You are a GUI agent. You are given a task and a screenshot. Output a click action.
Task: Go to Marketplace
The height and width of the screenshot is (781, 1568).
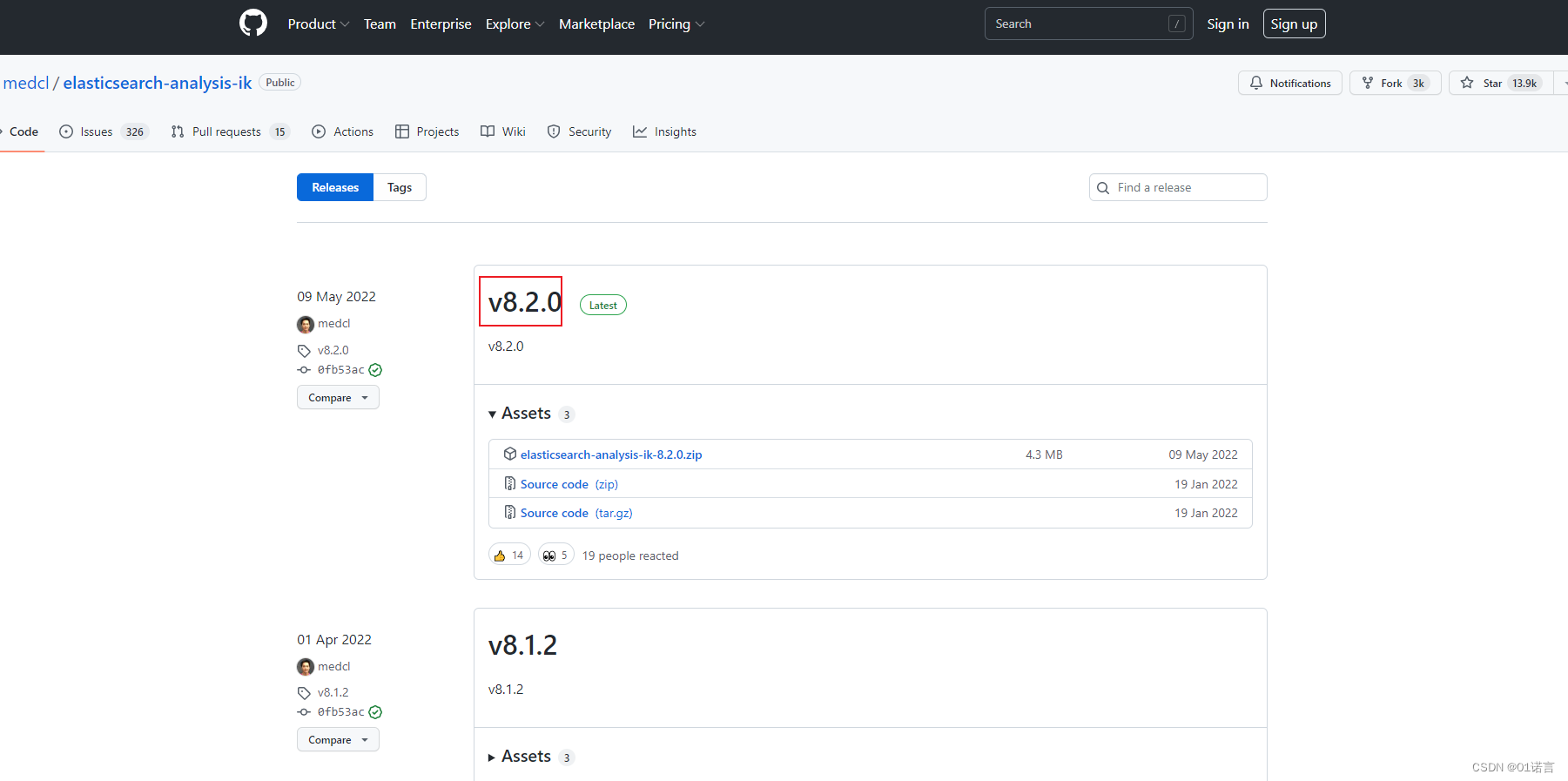(596, 24)
